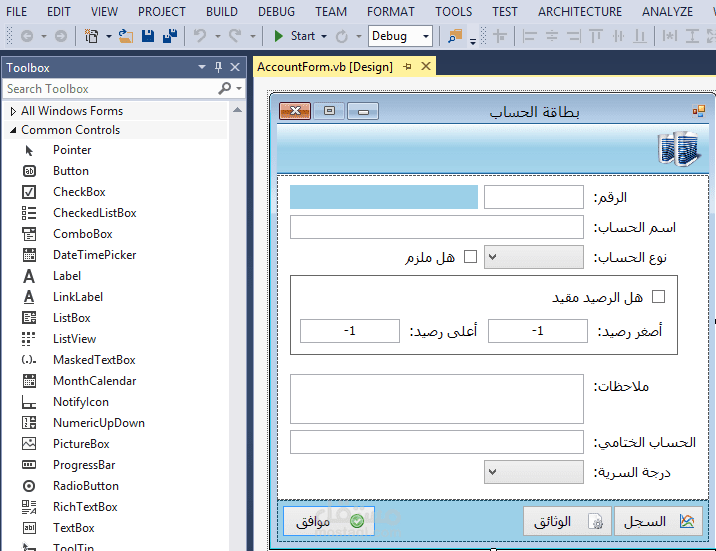Viewport: 716px width, 551px height.
Task: Open the Undo history dropdown arrow
Action: 218,36
